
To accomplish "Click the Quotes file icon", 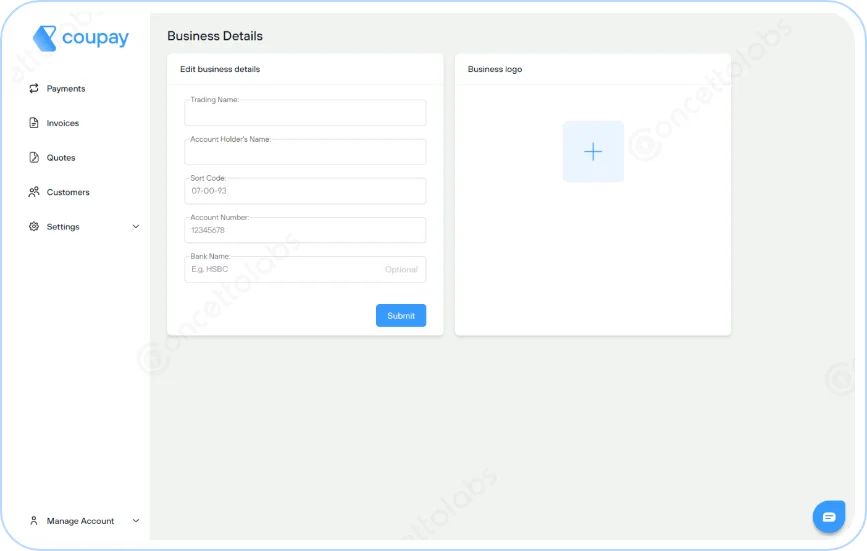I will click(x=34, y=158).
